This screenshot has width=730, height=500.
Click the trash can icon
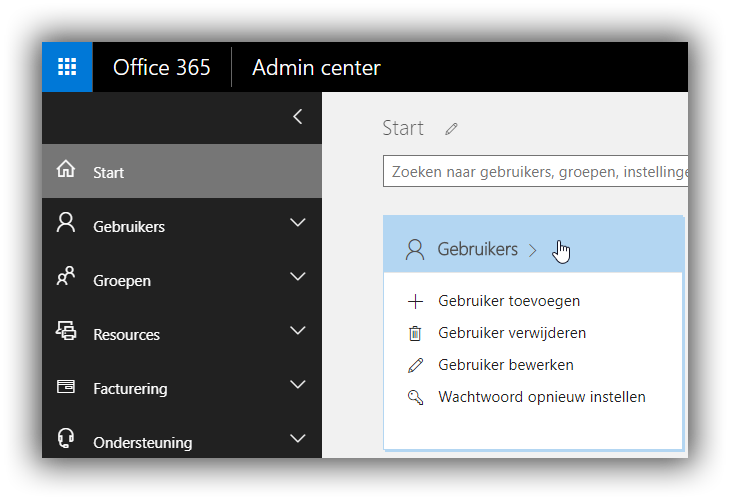(x=415, y=333)
